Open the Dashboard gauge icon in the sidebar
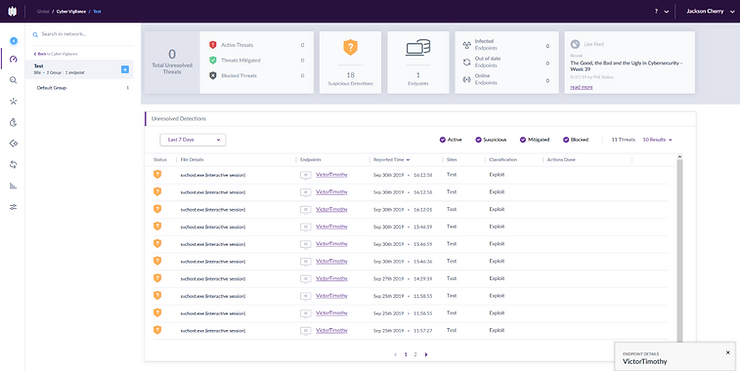This screenshot has height=371, width=740. (13, 59)
